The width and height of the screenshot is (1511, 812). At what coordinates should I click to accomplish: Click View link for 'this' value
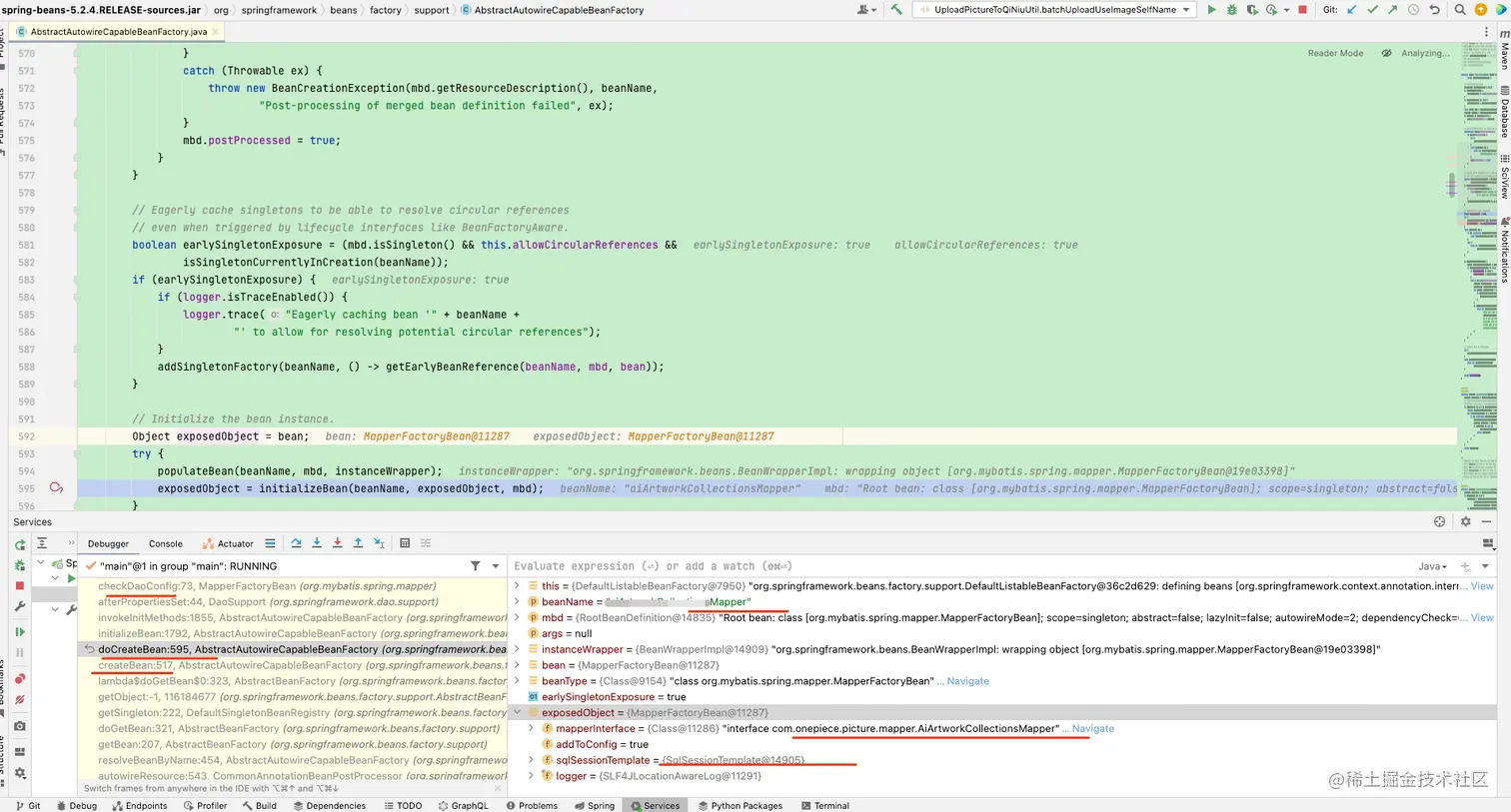click(x=1482, y=586)
